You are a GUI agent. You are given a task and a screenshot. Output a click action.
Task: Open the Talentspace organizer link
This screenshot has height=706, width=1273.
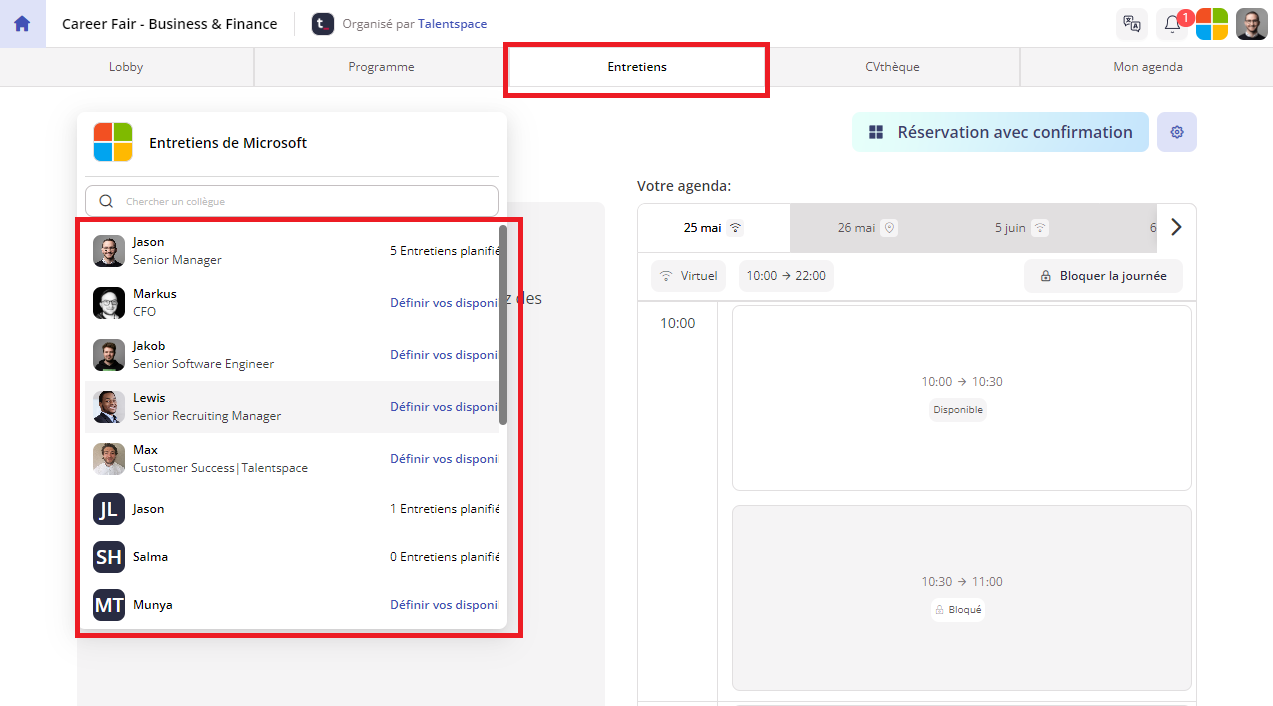(452, 24)
